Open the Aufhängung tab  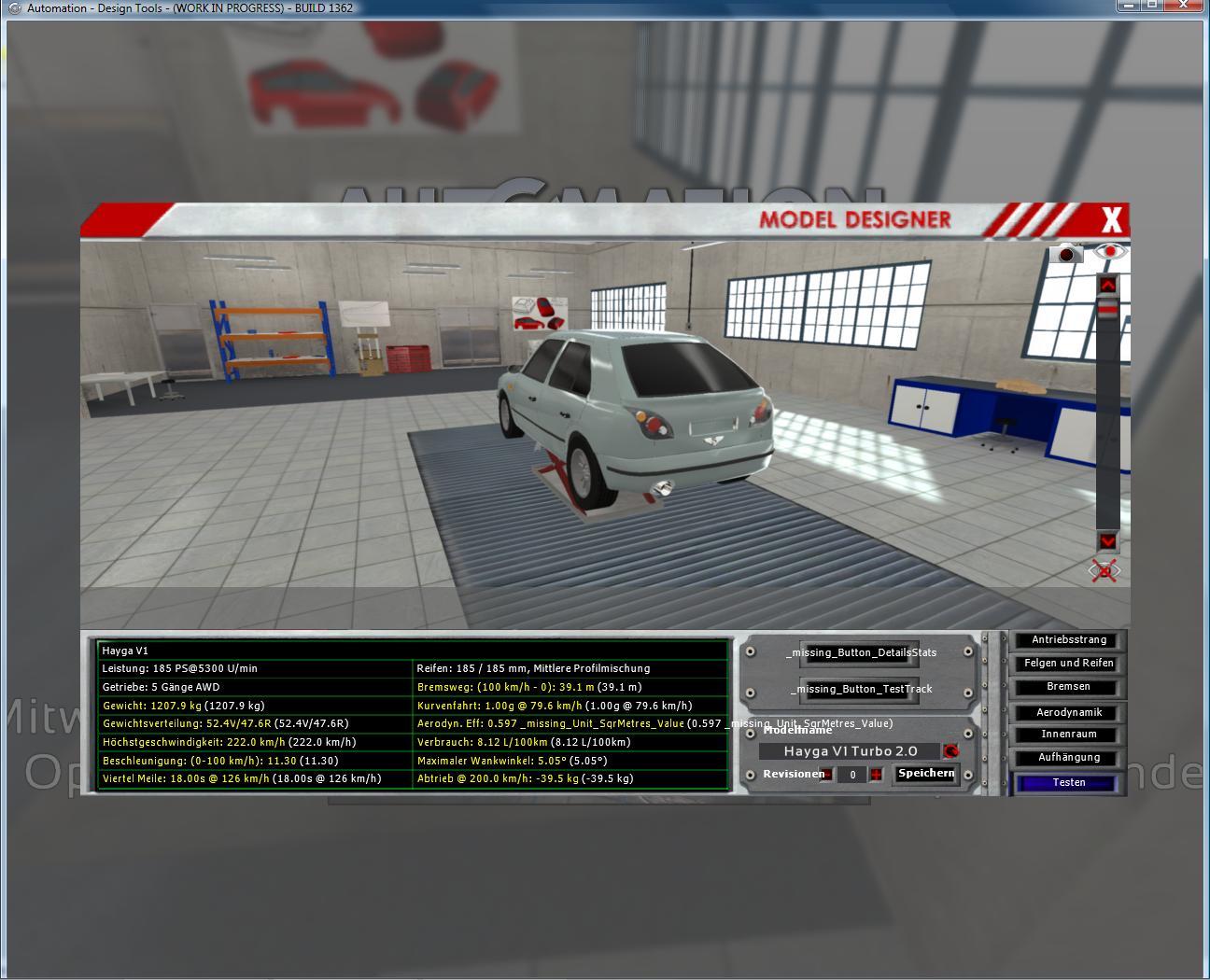[1068, 758]
